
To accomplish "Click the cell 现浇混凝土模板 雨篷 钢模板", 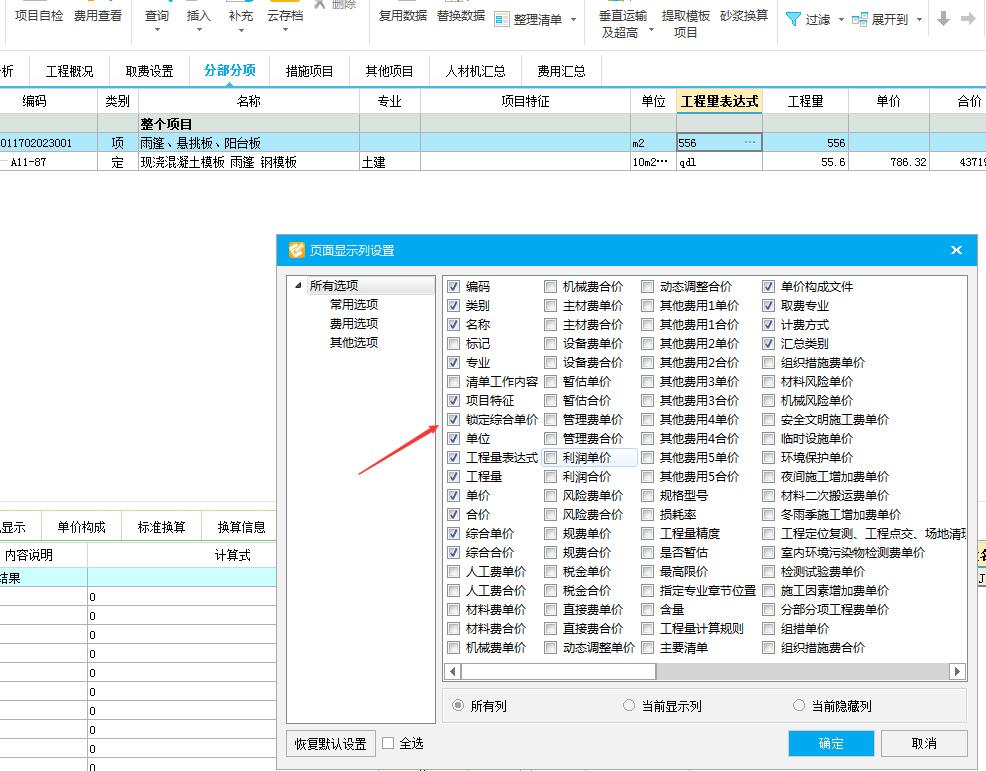I will 248,162.
